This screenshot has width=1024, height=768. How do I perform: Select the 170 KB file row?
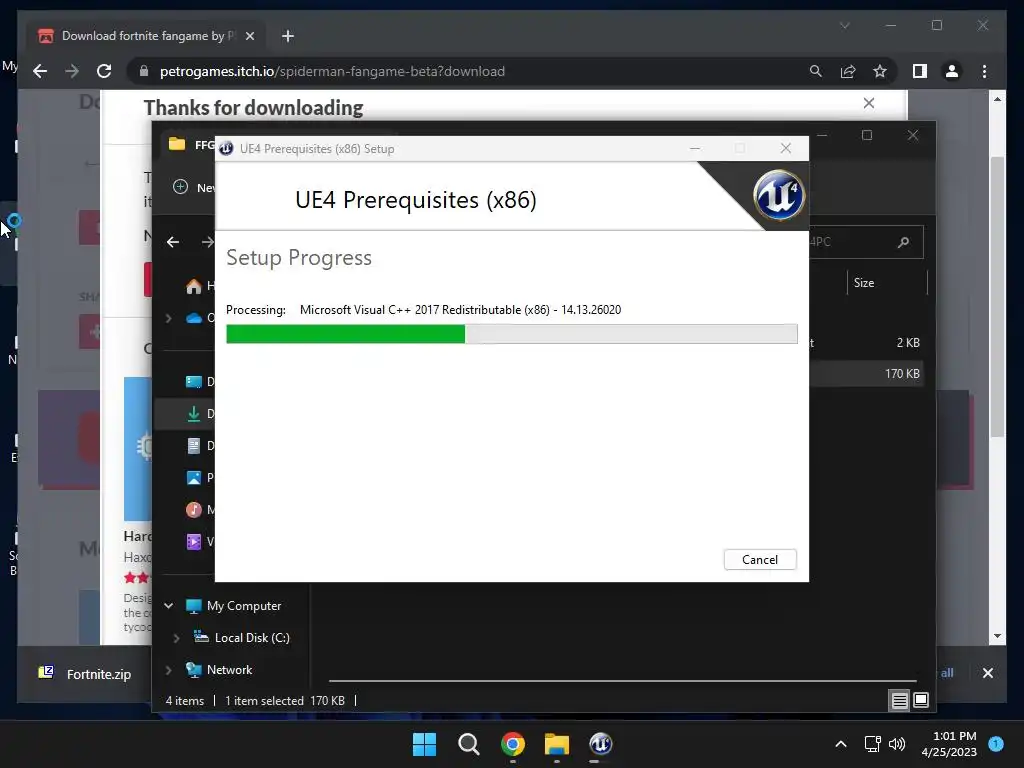pyautogui.click(x=865, y=374)
